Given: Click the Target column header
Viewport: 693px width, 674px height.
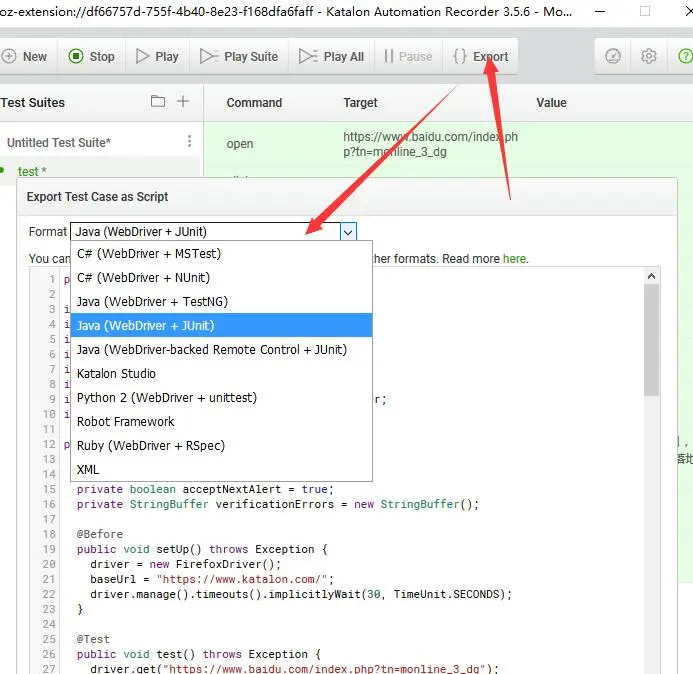Looking at the screenshot, I should (360, 103).
